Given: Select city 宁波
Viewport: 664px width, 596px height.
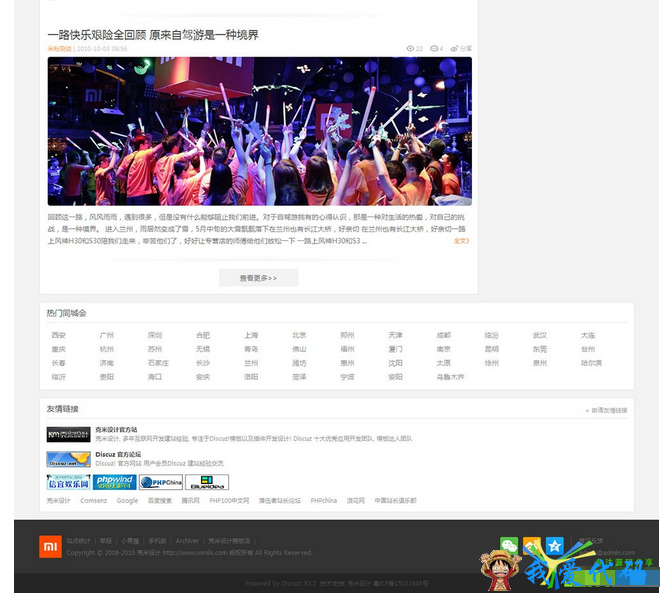Looking at the screenshot, I should (x=347, y=377).
